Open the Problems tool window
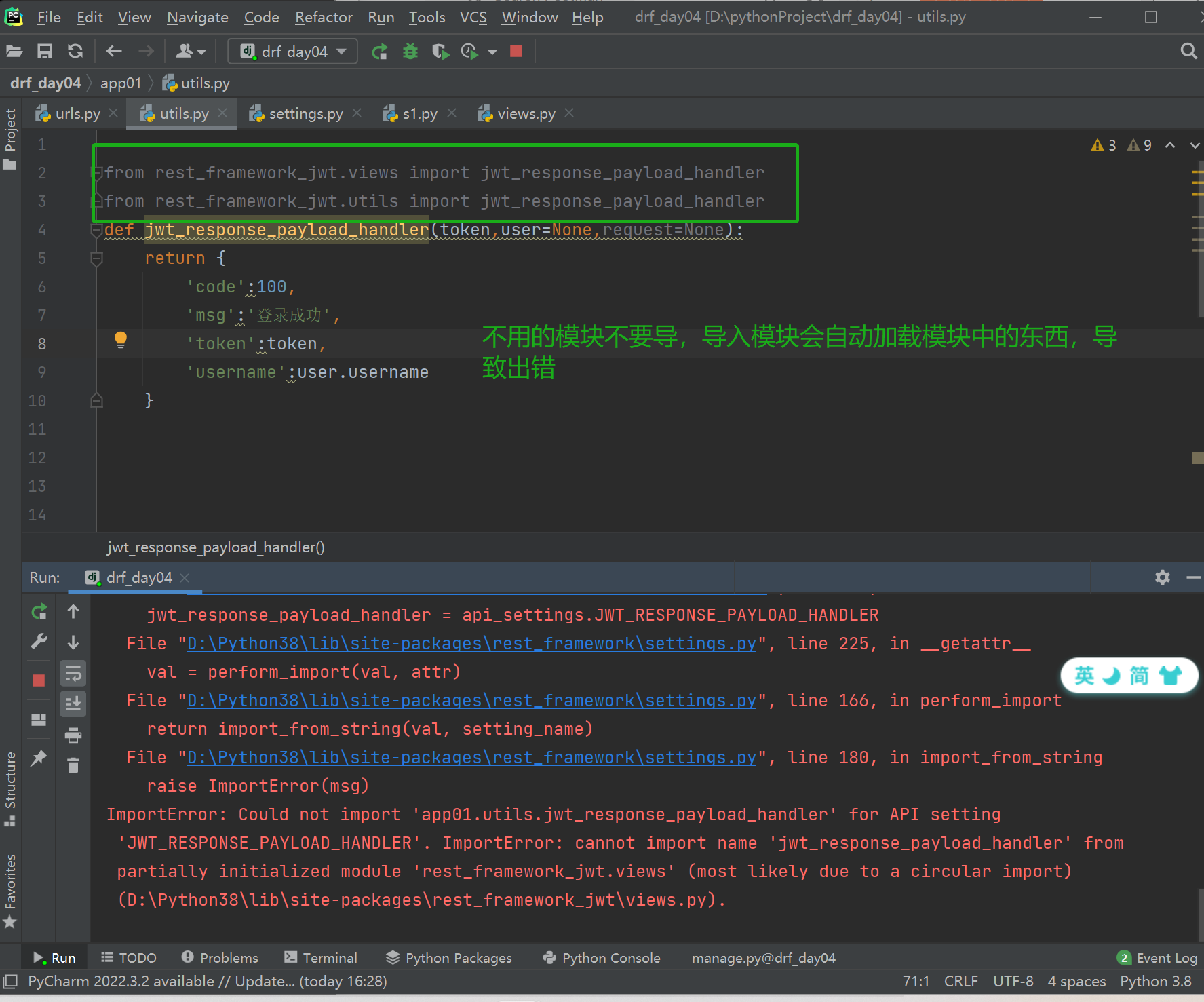Screen dimensions: 1204x1002 click(x=220, y=957)
